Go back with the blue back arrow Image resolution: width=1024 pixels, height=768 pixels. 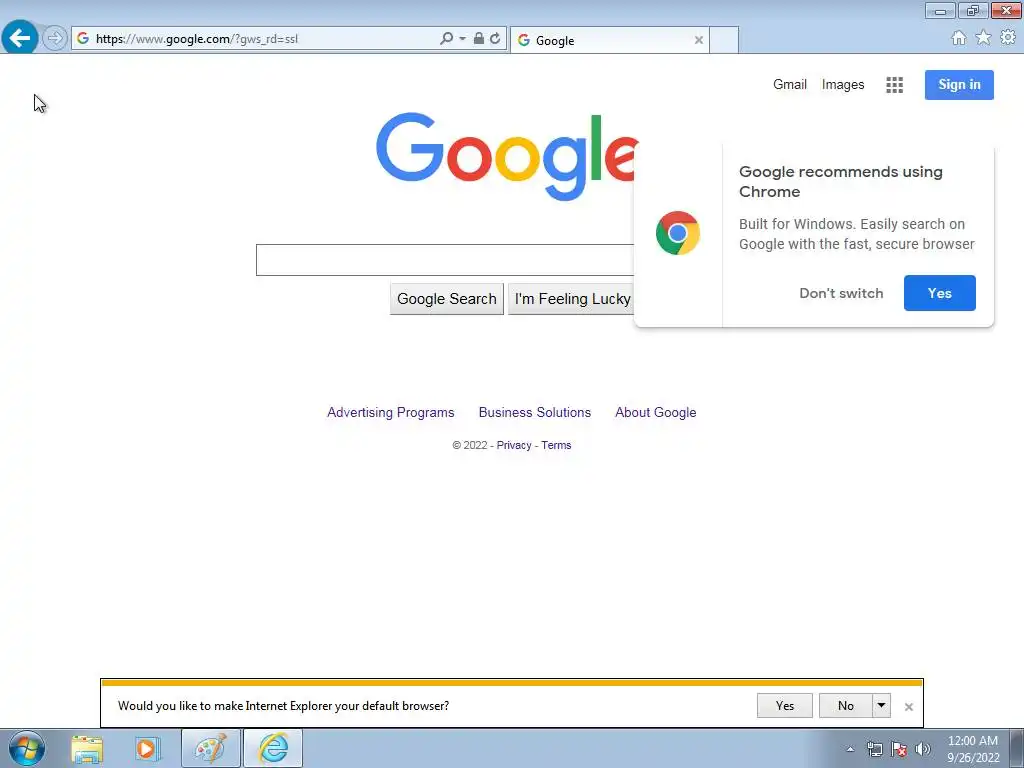[20, 38]
